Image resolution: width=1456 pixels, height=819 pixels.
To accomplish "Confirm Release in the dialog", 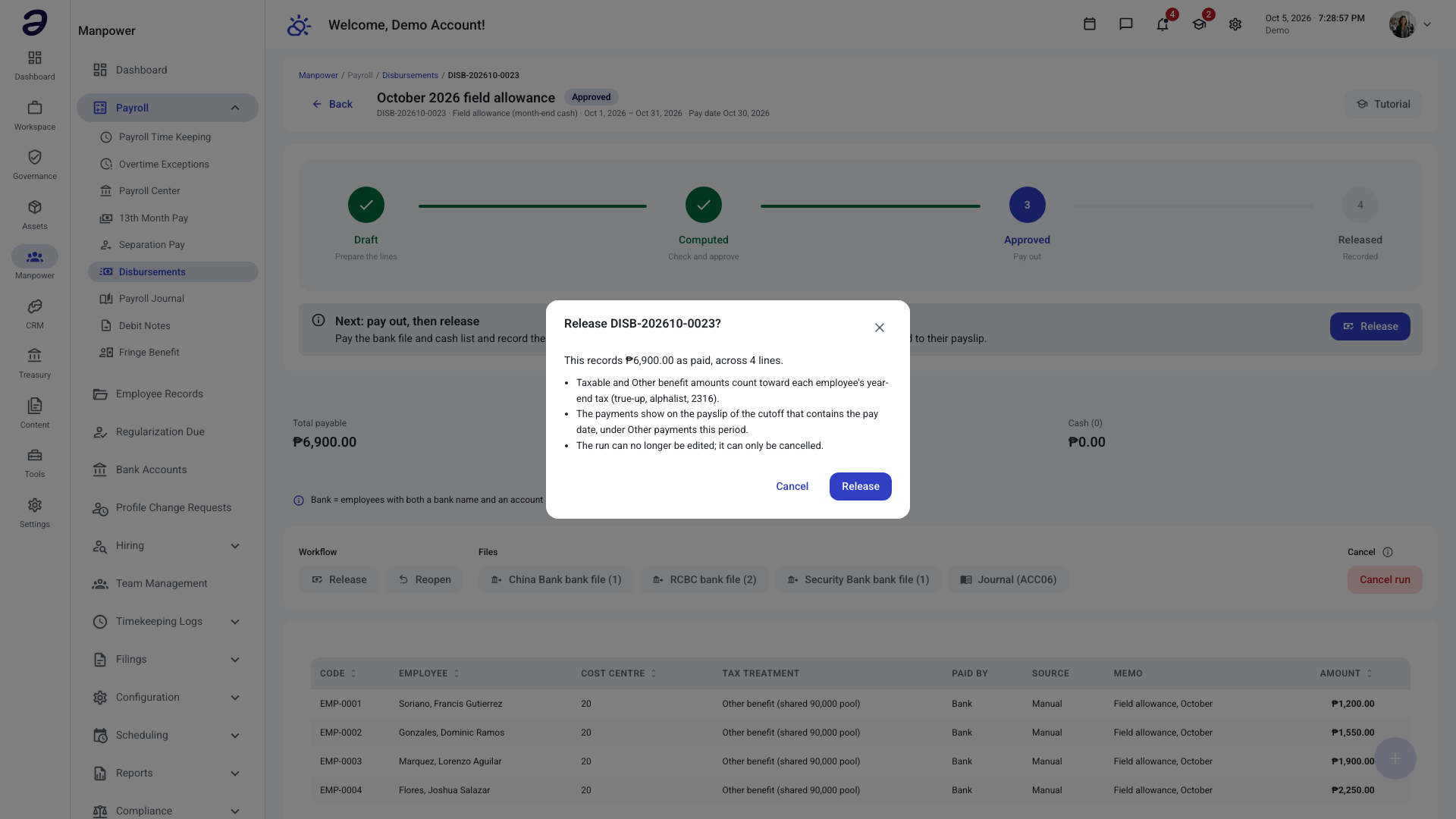I will point(861,487).
